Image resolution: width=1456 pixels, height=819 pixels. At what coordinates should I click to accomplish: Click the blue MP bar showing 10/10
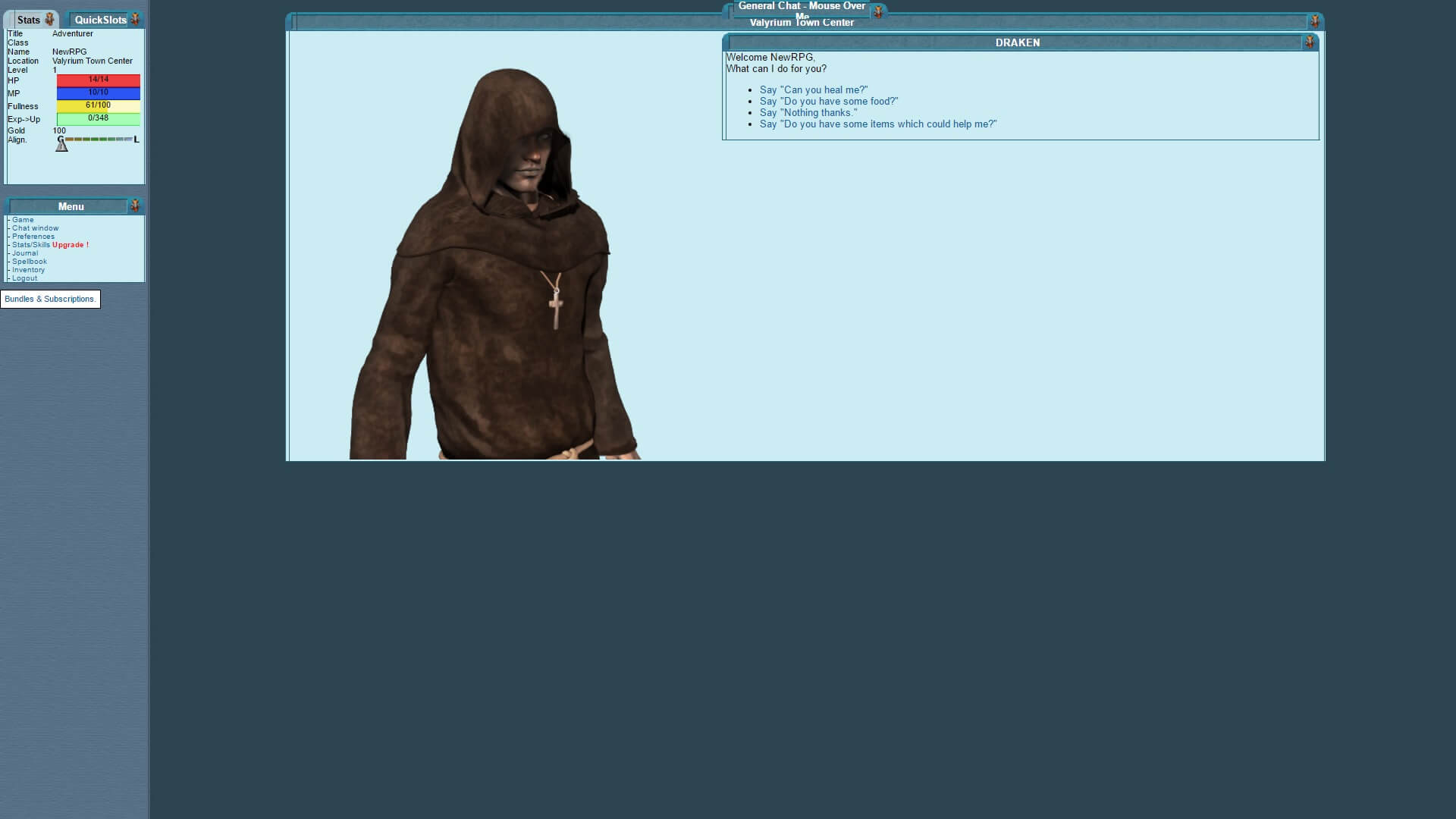(99, 93)
